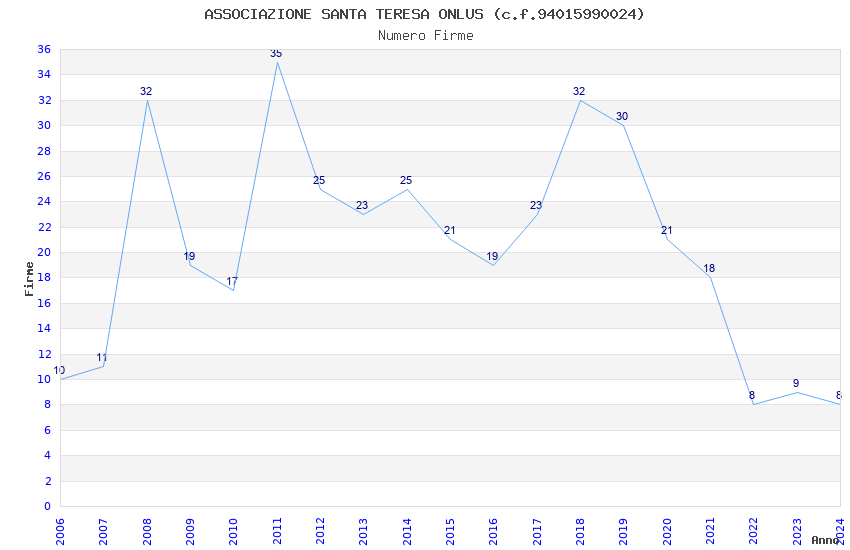This screenshot has width=850, height=550.
Task: Click y-axis tick value 30
Action: point(44,125)
